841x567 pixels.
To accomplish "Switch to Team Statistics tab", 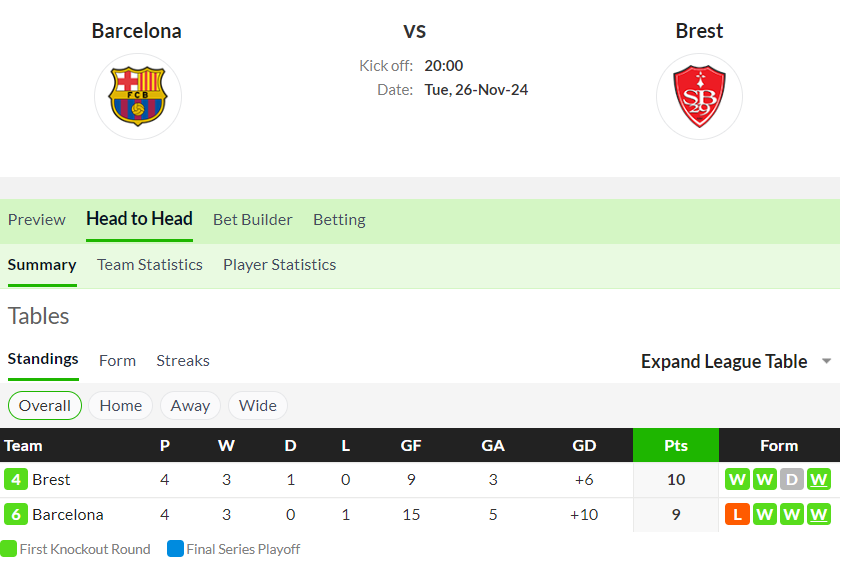I will click(x=150, y=265).
